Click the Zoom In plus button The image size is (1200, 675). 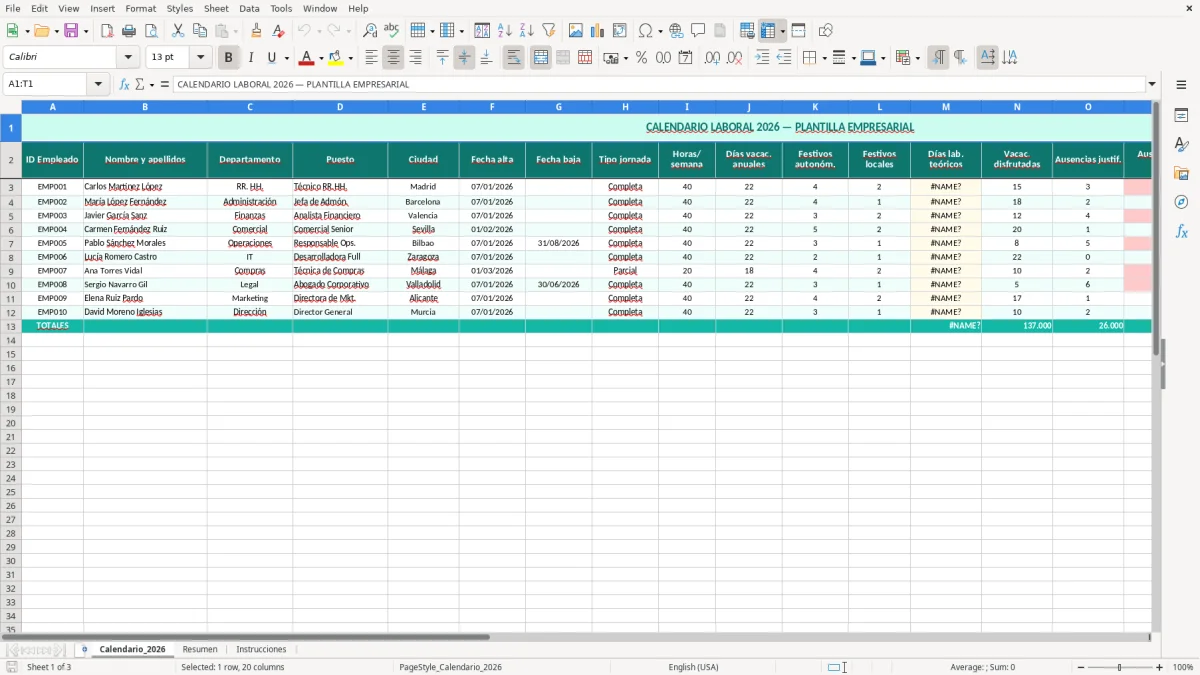[x=1160, y=667]
